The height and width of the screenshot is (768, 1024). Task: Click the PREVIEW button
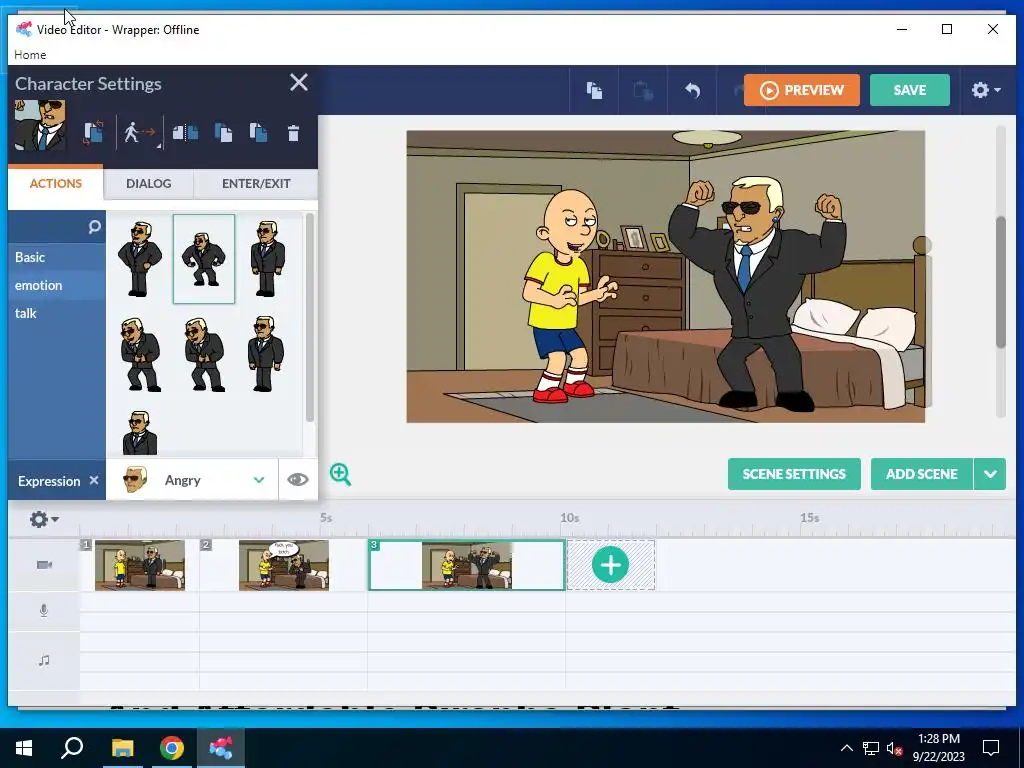pyautogui.click(x=801, y=90)
